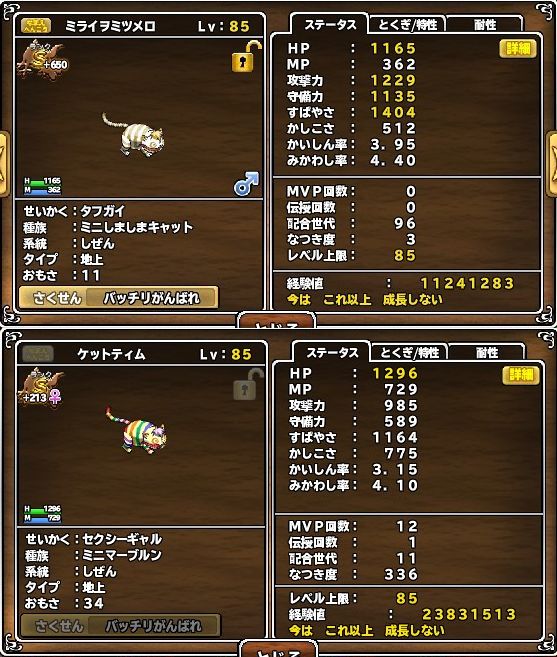Switch to the upper 耐性 tab
This screenshot has width=557, height=657.
click(x=485, y=25)
